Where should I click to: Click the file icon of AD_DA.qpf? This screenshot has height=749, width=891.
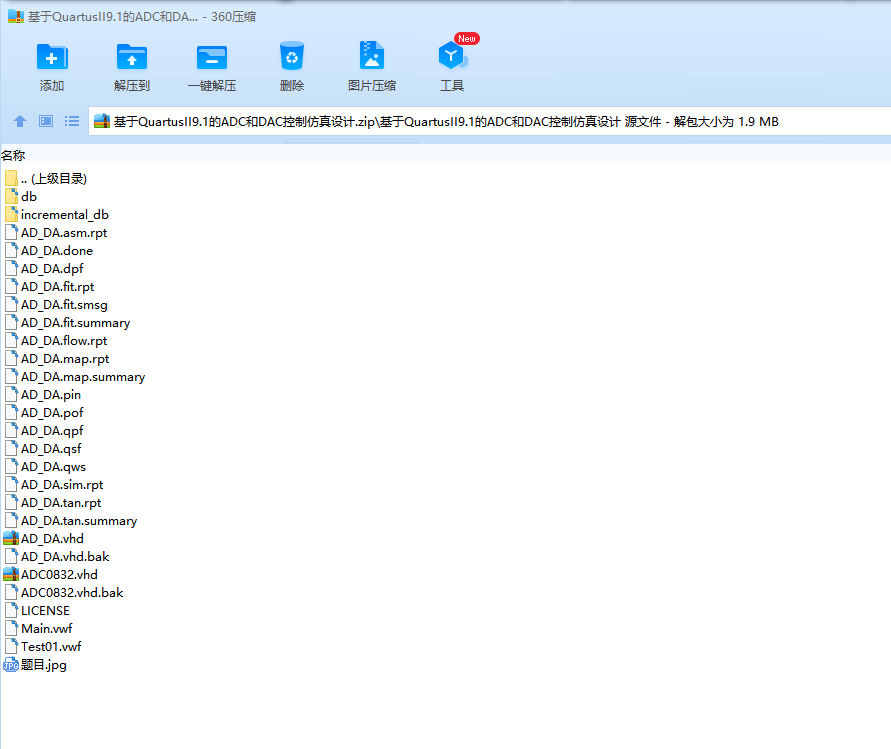(11, 431)
